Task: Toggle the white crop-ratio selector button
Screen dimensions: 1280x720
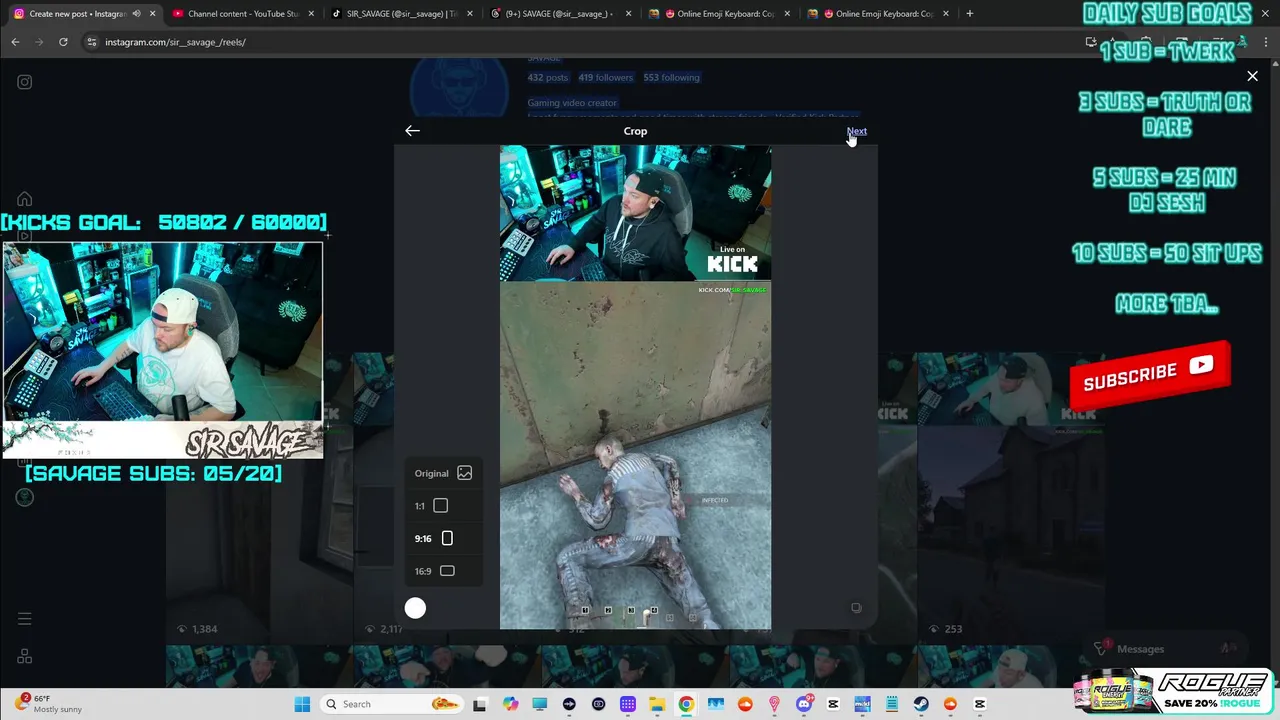Action: click(415, 608)
